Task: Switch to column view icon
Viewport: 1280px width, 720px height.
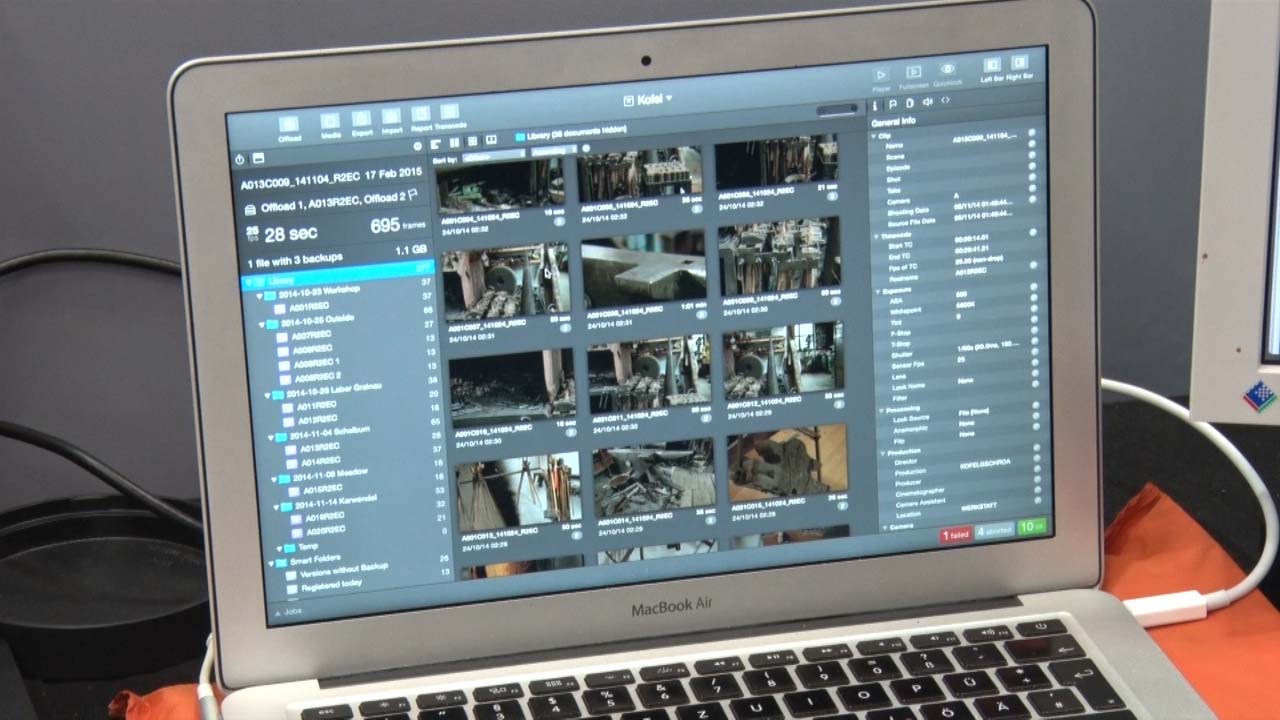Action: 454,144
